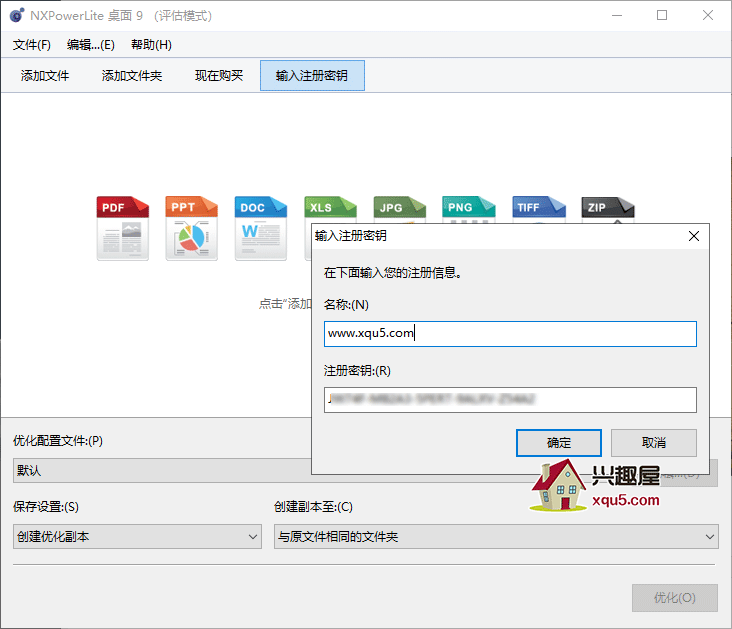Open the 优化配置文件 默认 dropdown
Image resolution: width=732 pixels, height=629 pixels.
(x=162, y=470)
